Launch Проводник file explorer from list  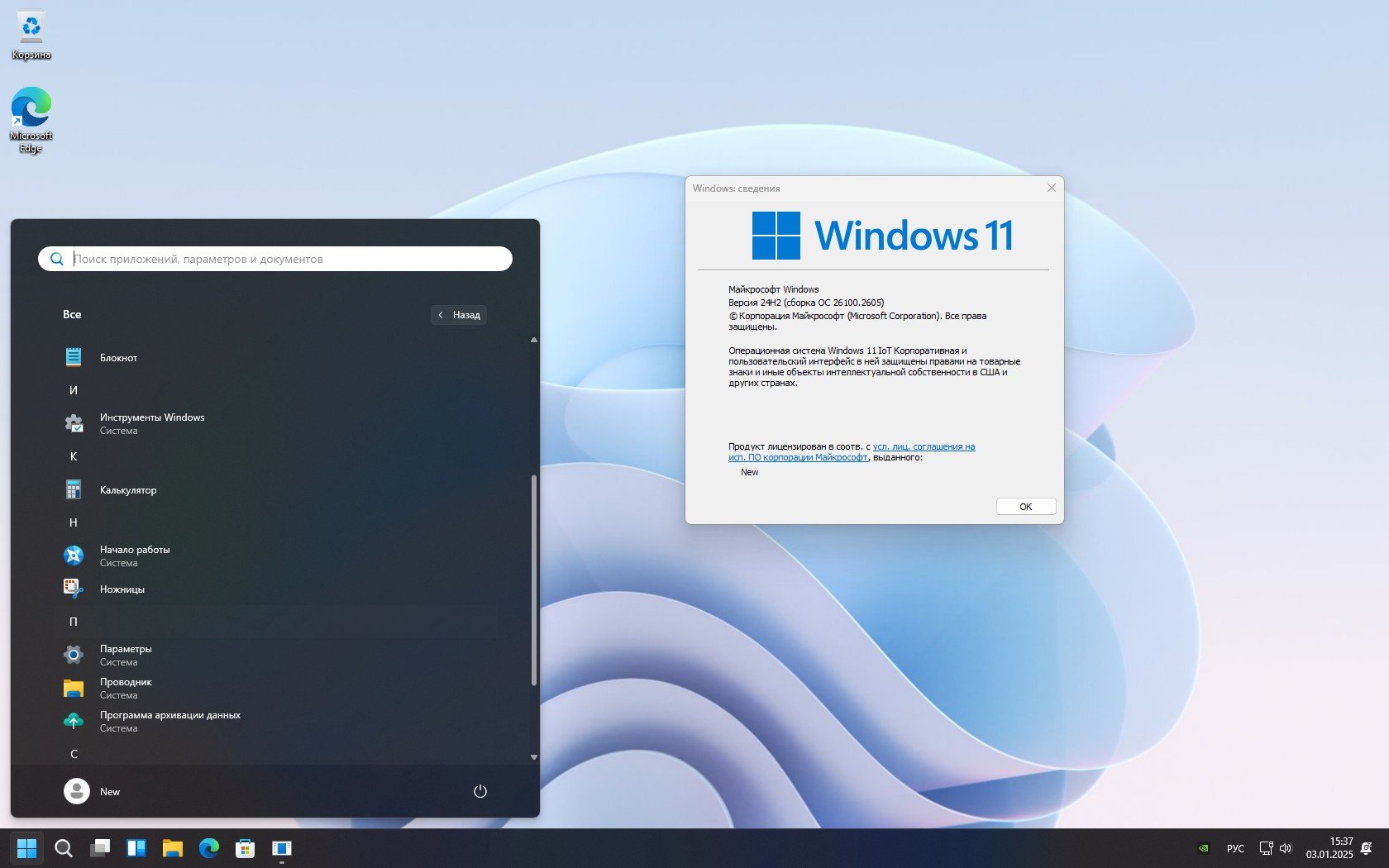click(x=126, y=687)
